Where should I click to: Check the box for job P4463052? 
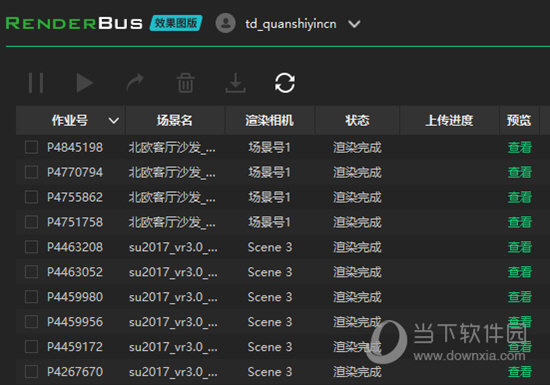(32, 271)
